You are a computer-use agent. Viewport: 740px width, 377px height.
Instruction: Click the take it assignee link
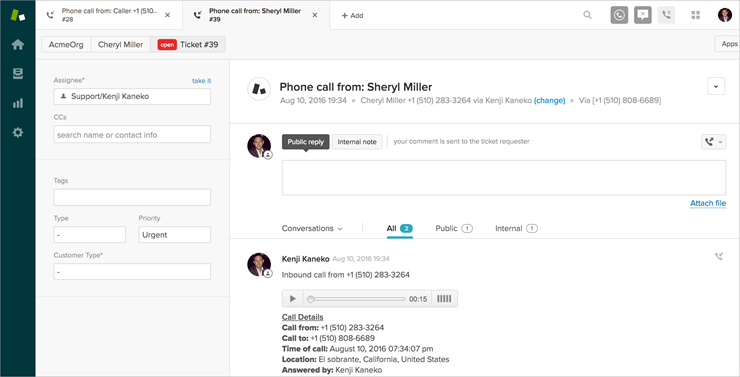tap(202, 81)
